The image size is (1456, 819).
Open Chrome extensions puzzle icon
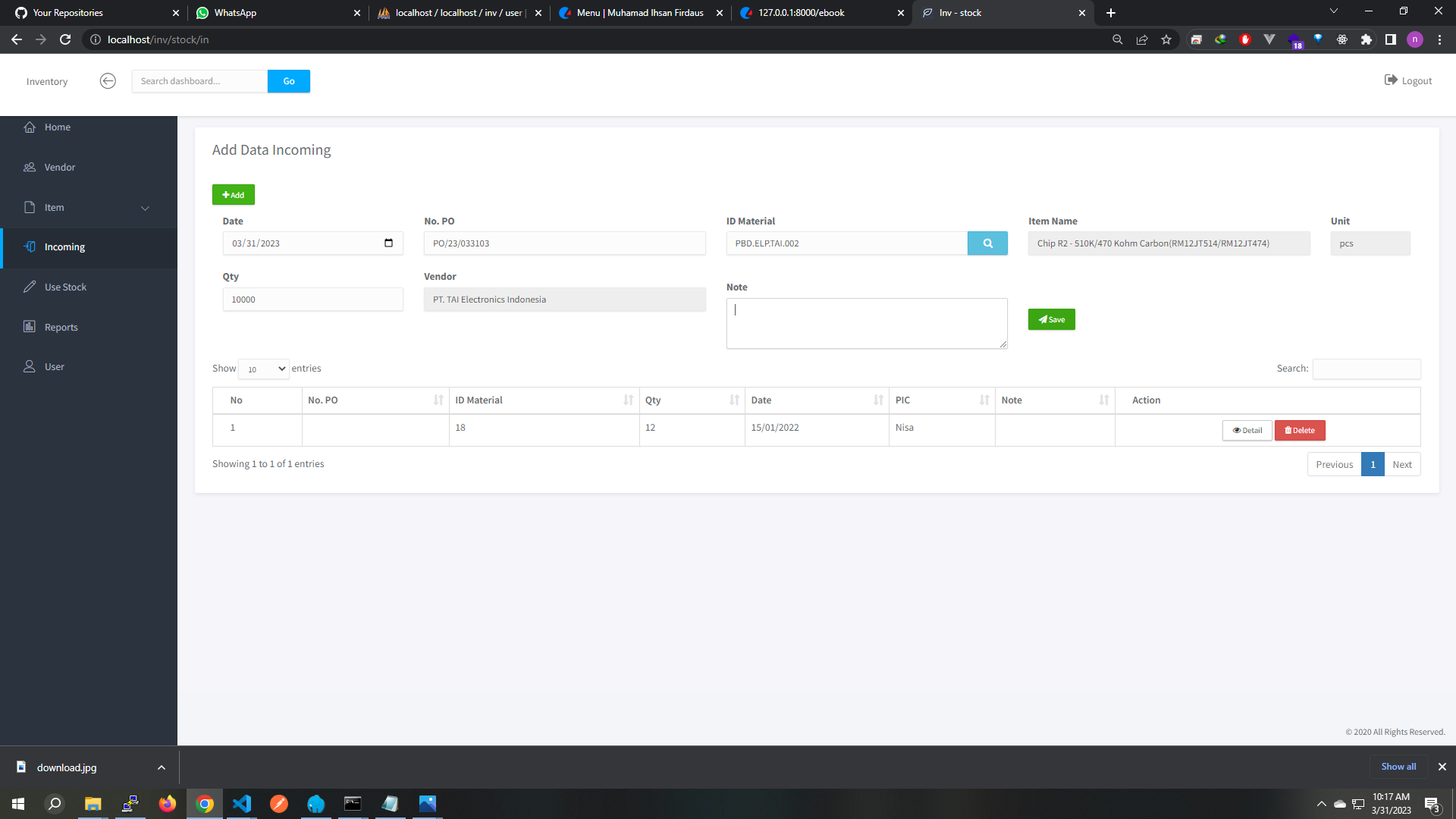1367,39
